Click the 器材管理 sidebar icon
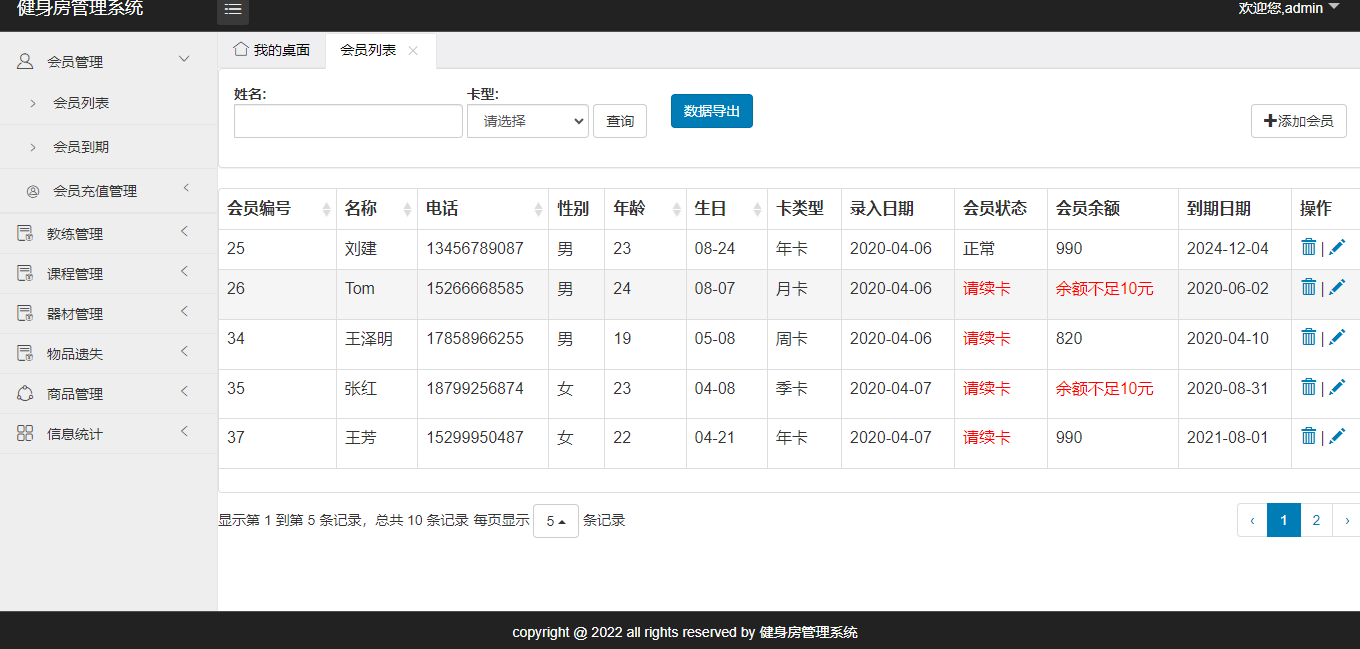The width and height of the screenshot is (1360, 649). (26, 313)
